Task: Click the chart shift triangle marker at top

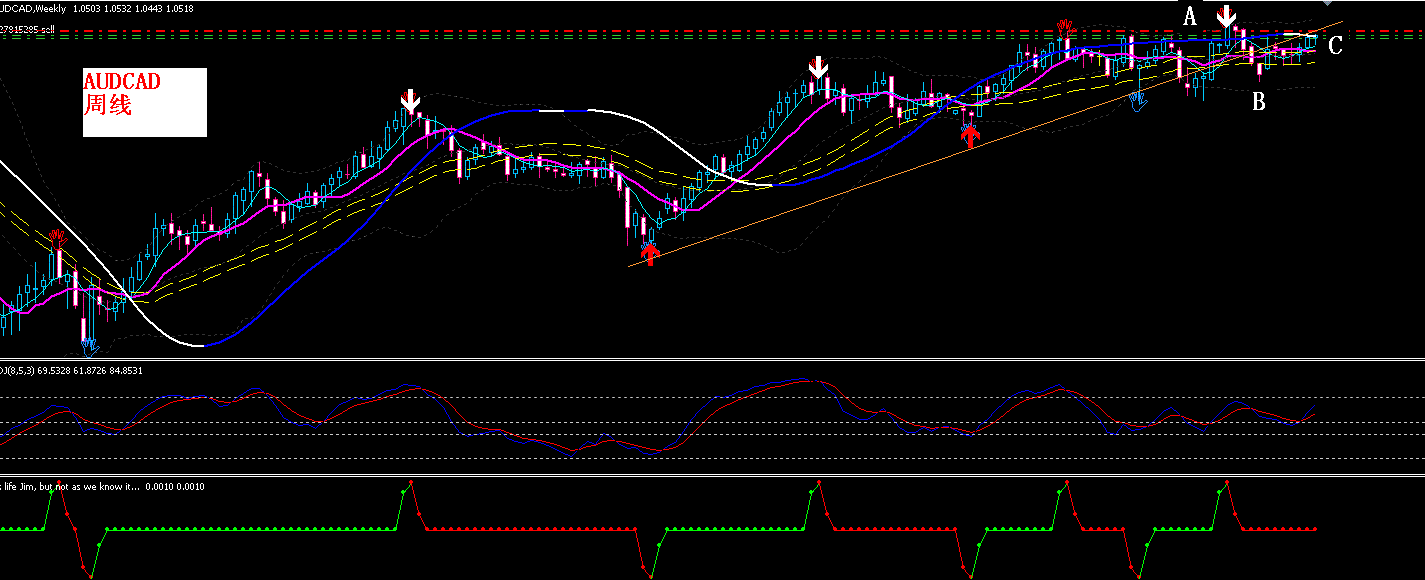Action: 1327,5
